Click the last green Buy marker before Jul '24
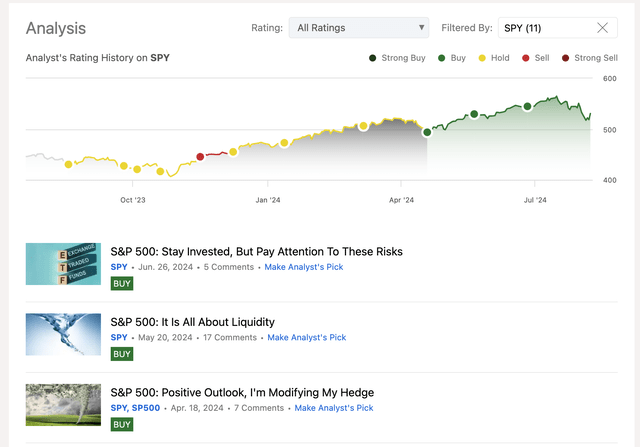The height and width of the screenshot is (447, 640). point(527,107)
